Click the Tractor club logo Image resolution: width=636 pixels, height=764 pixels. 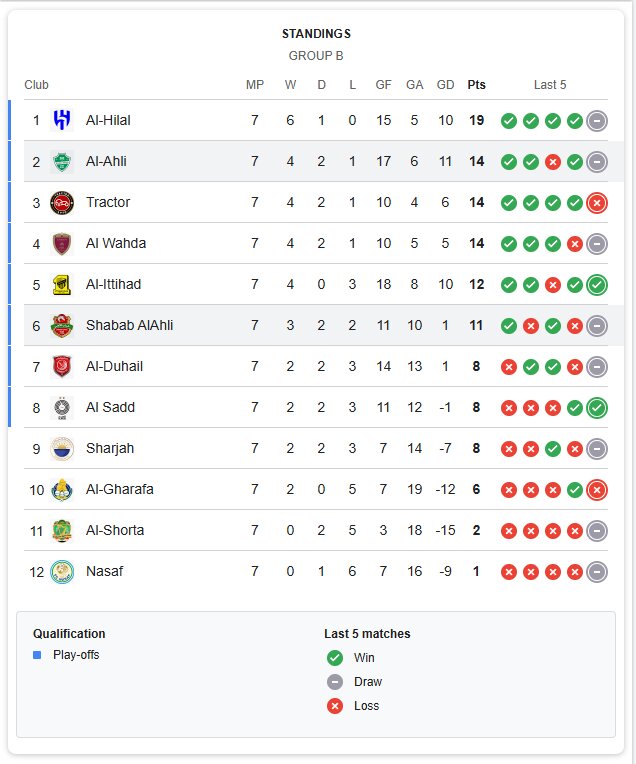62,202
